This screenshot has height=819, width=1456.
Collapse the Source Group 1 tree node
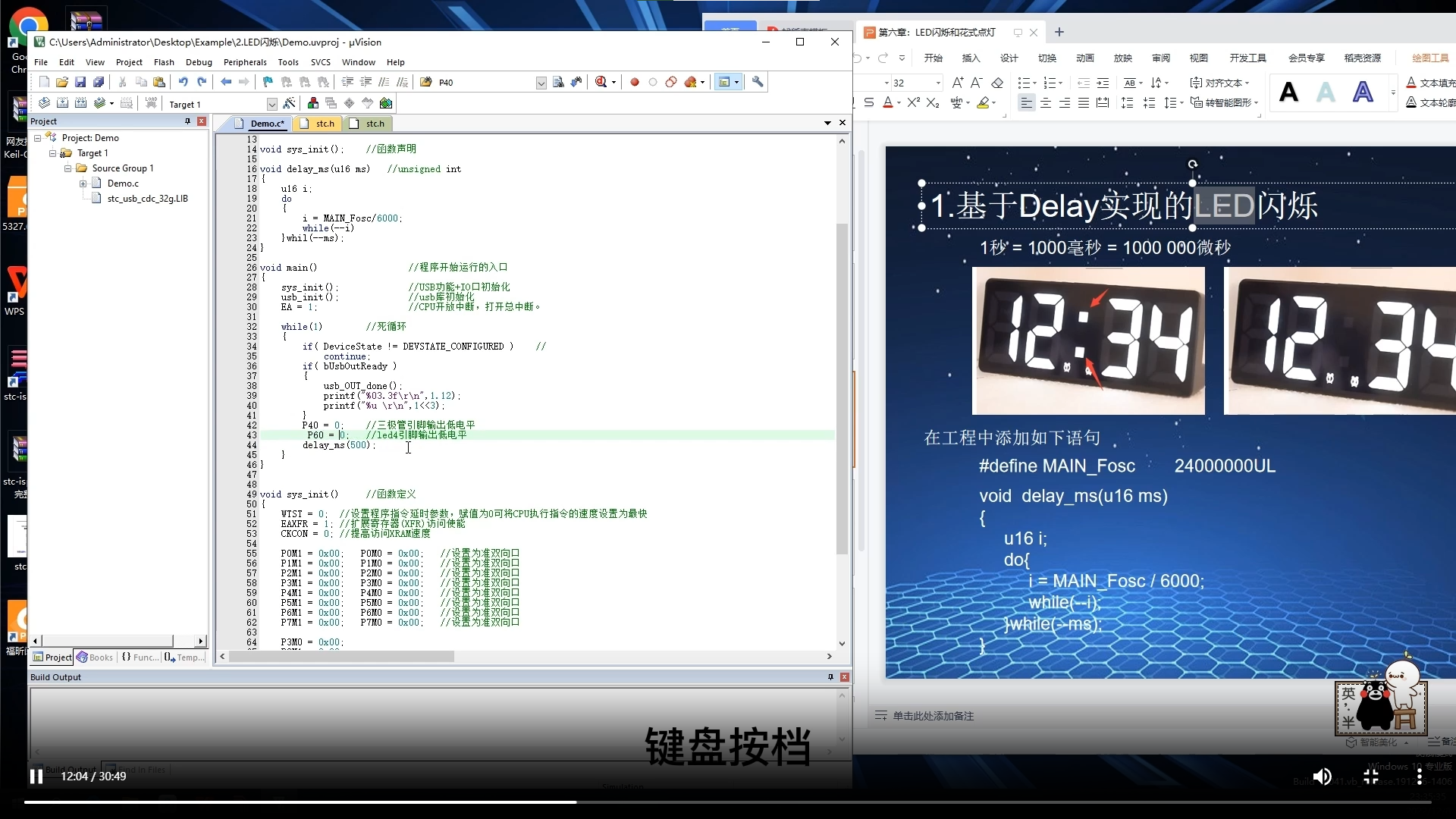click(68, 168)
